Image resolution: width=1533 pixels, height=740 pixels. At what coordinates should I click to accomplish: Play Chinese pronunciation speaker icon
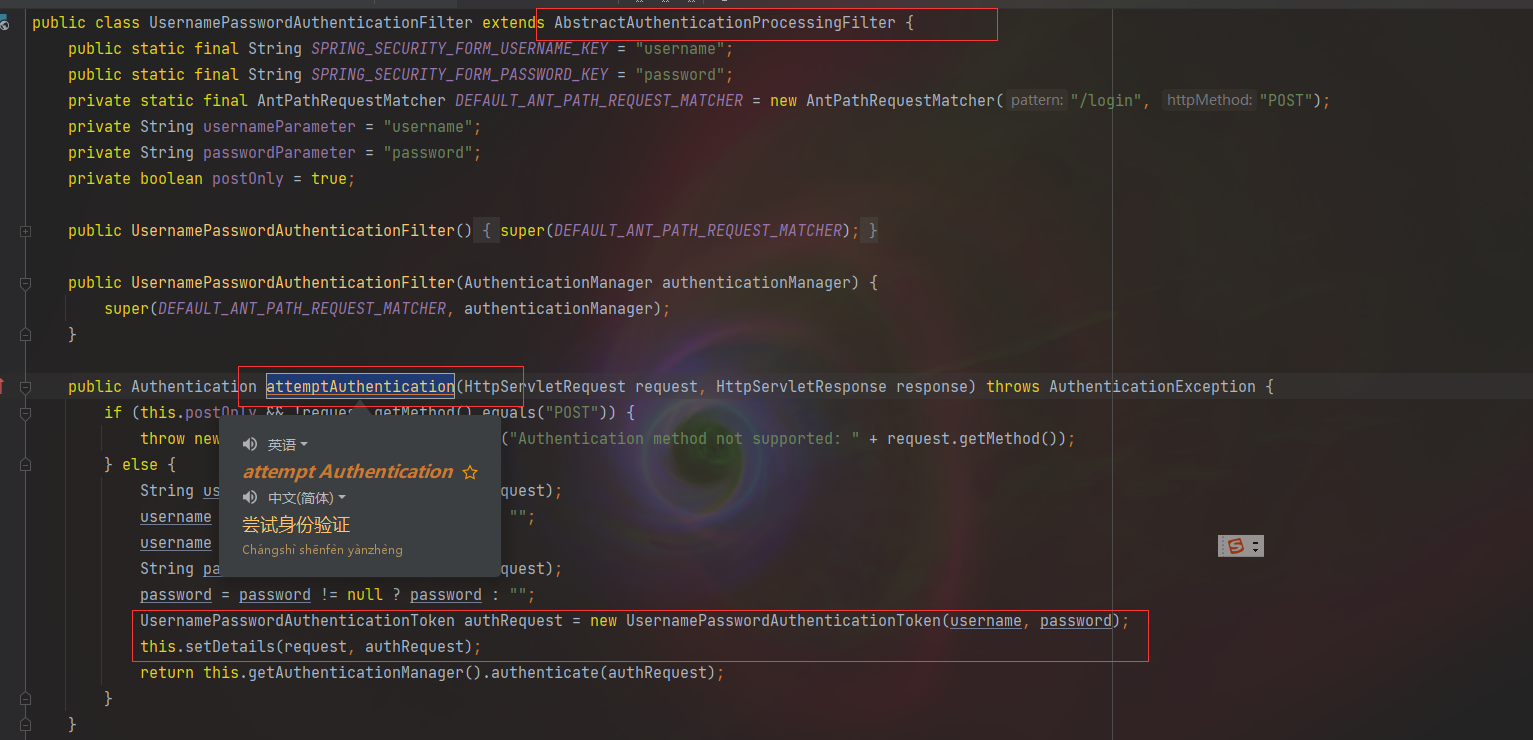click(250, 497)
